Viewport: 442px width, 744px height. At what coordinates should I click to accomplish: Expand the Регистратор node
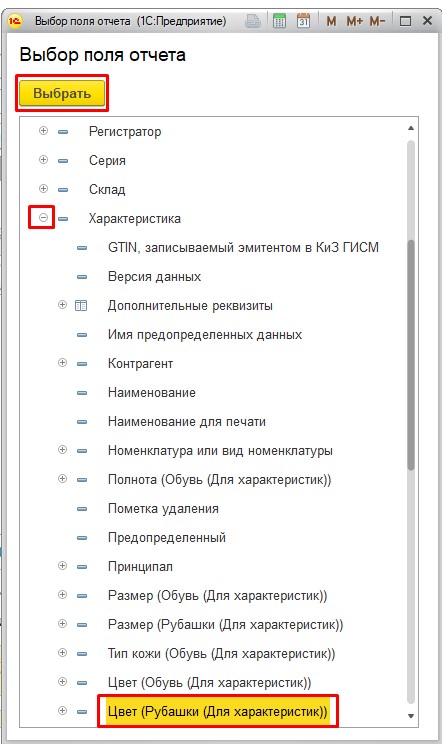(x=43, y=130)
